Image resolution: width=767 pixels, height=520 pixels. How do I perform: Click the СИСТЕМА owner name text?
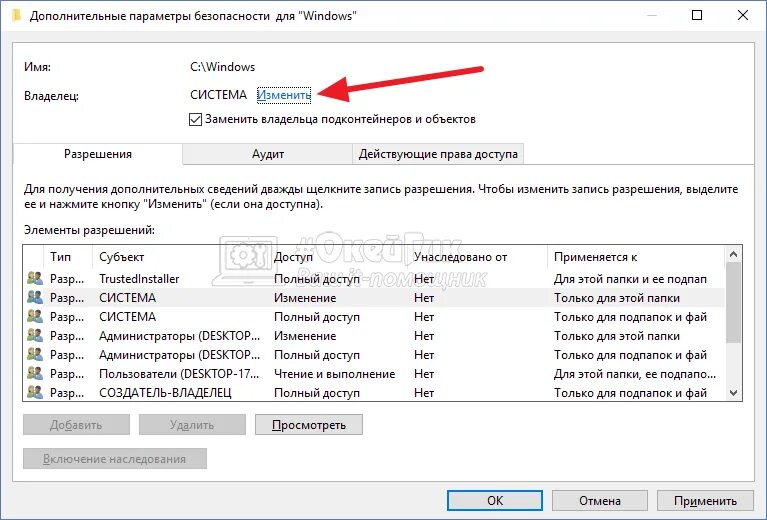(218, 95)
